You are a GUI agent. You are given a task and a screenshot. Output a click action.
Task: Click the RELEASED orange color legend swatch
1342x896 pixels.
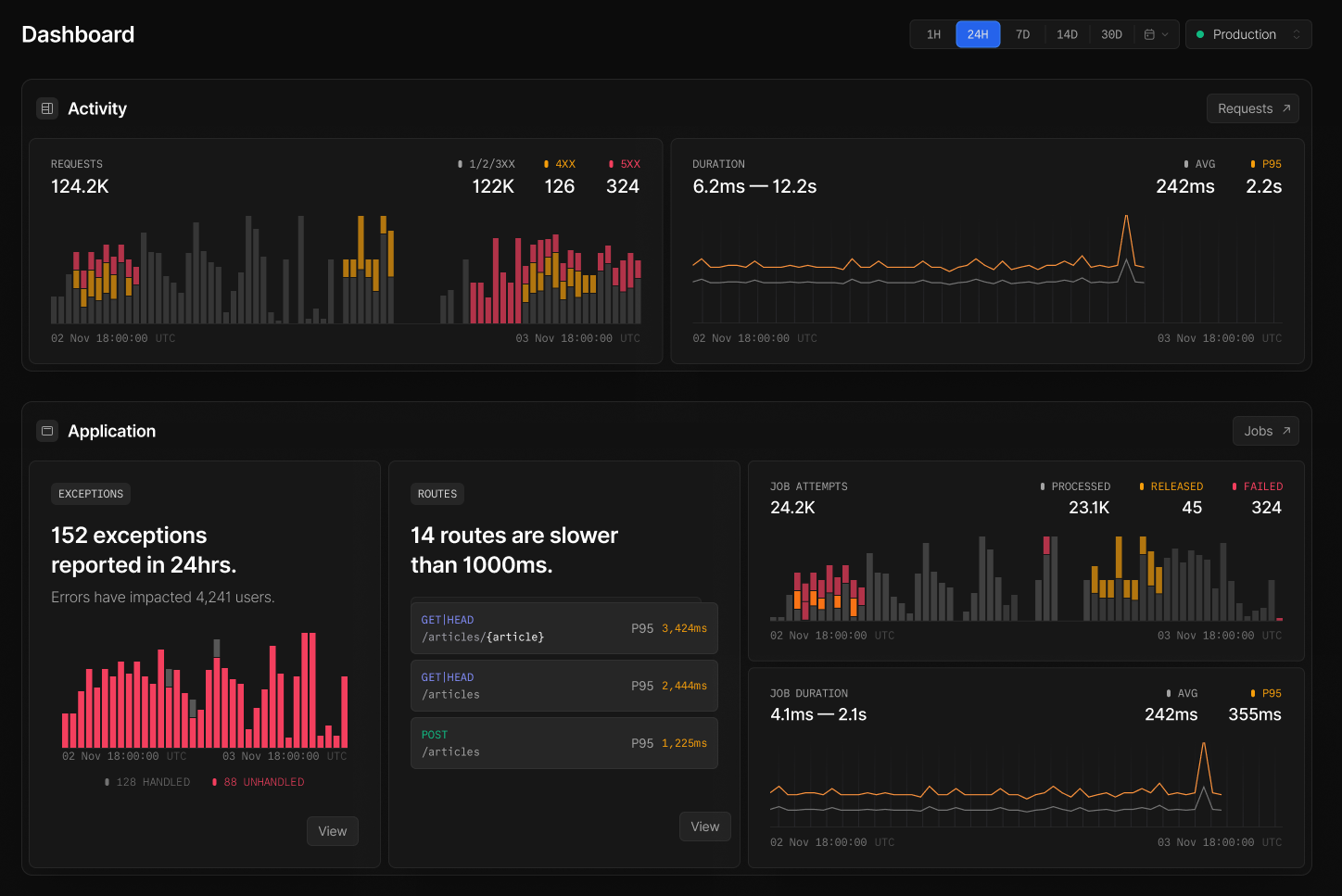point(1142,486)
